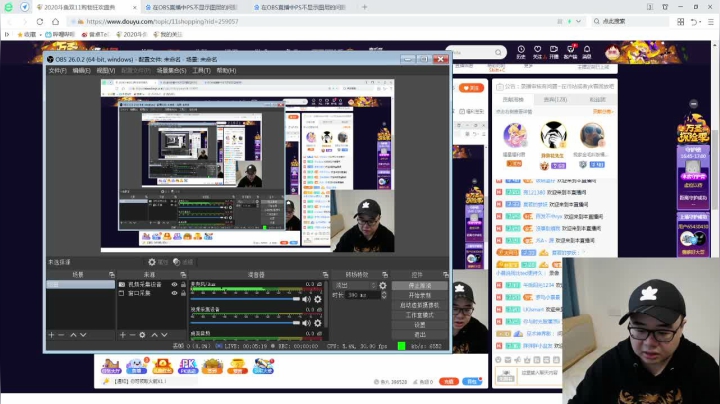Open settings gear for 视频采集设备 mixer channel
The image size is (720, 404).
(x=318, y=323)
